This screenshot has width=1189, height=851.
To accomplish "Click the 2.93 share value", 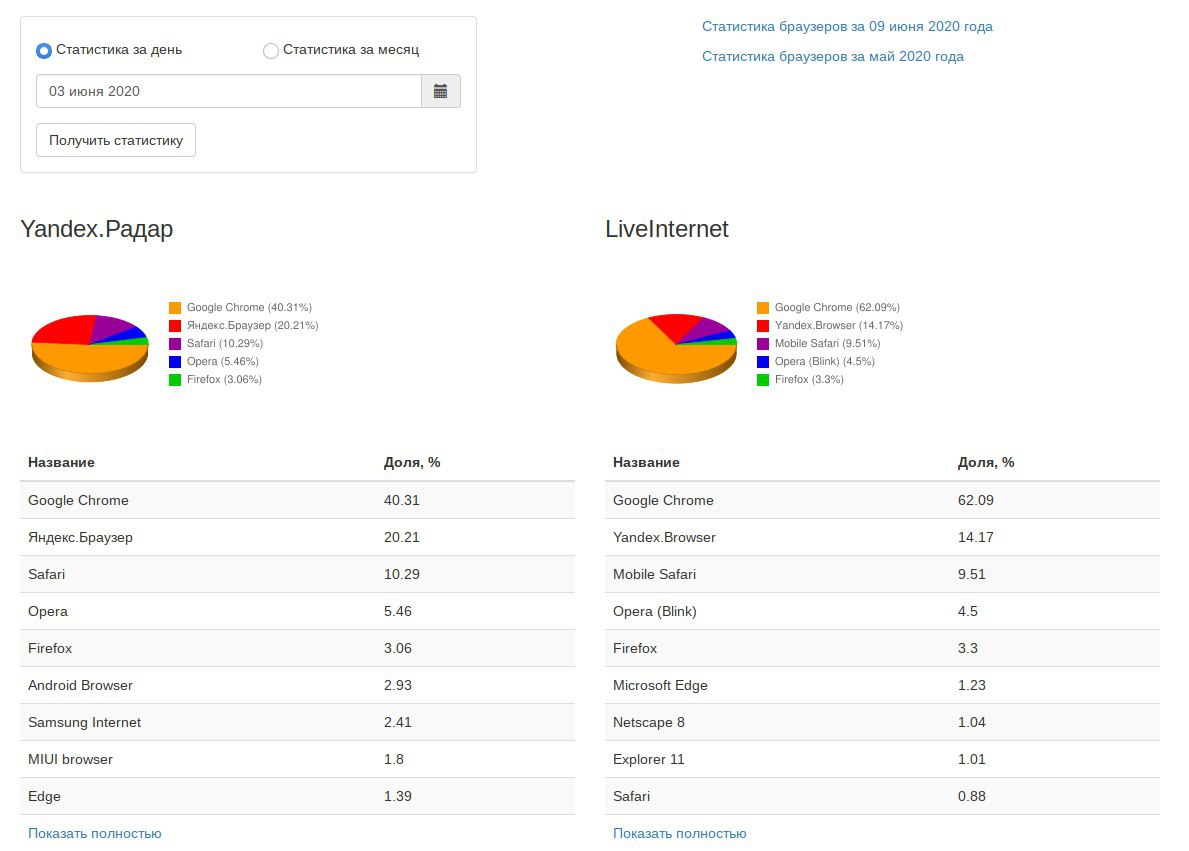I will tap(397, 685).
